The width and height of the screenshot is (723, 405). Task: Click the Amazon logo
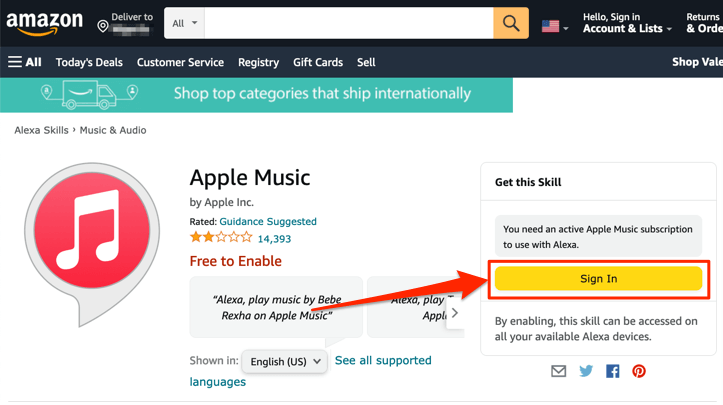(44, 23)
